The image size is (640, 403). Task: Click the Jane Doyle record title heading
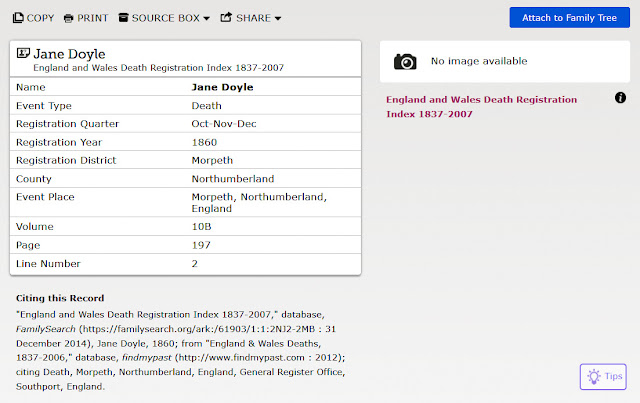click(69, 53)
